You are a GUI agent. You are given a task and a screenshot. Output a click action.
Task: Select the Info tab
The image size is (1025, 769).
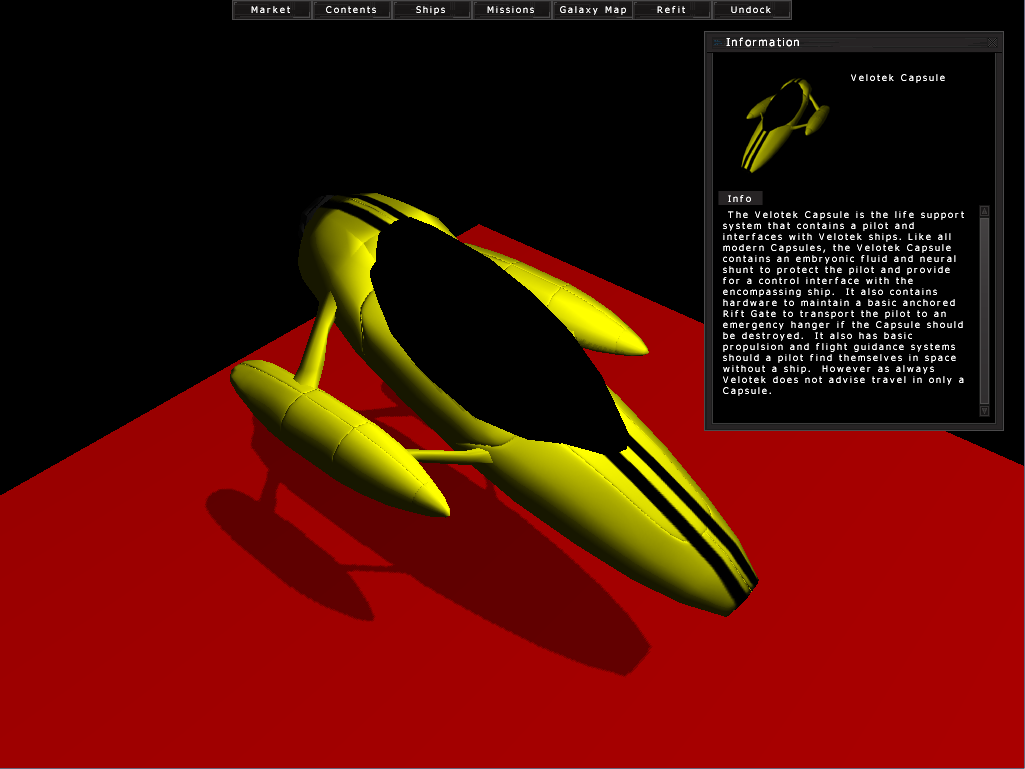[739, 198]
